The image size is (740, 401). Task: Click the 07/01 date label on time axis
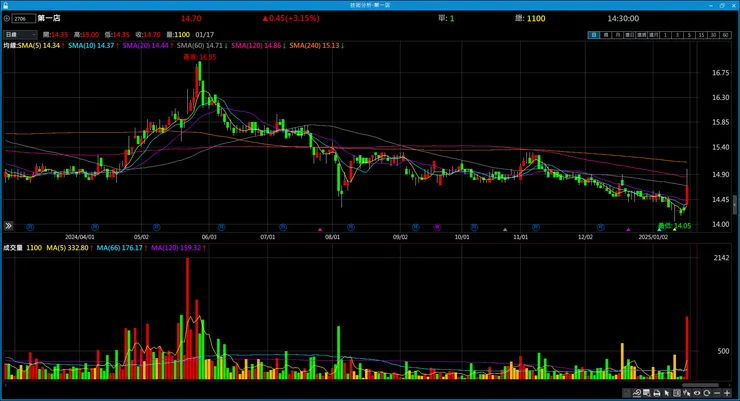pos(268,237)
